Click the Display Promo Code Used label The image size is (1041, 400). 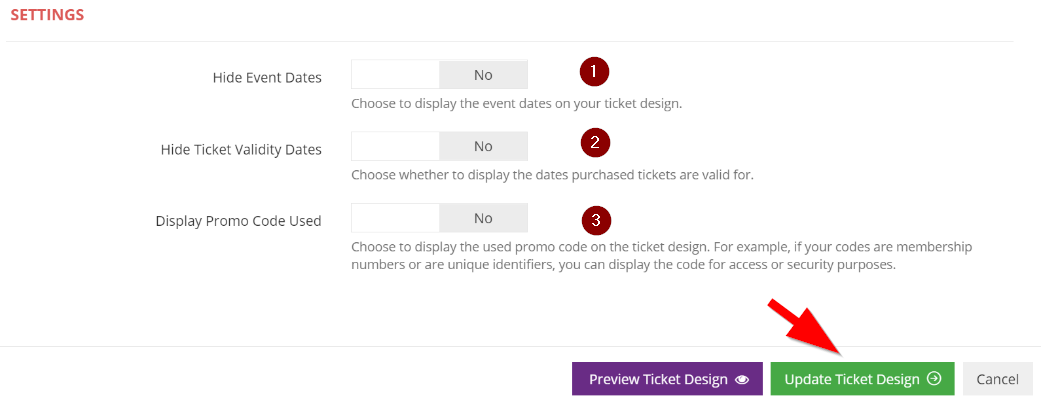click(x=238, y=221)
